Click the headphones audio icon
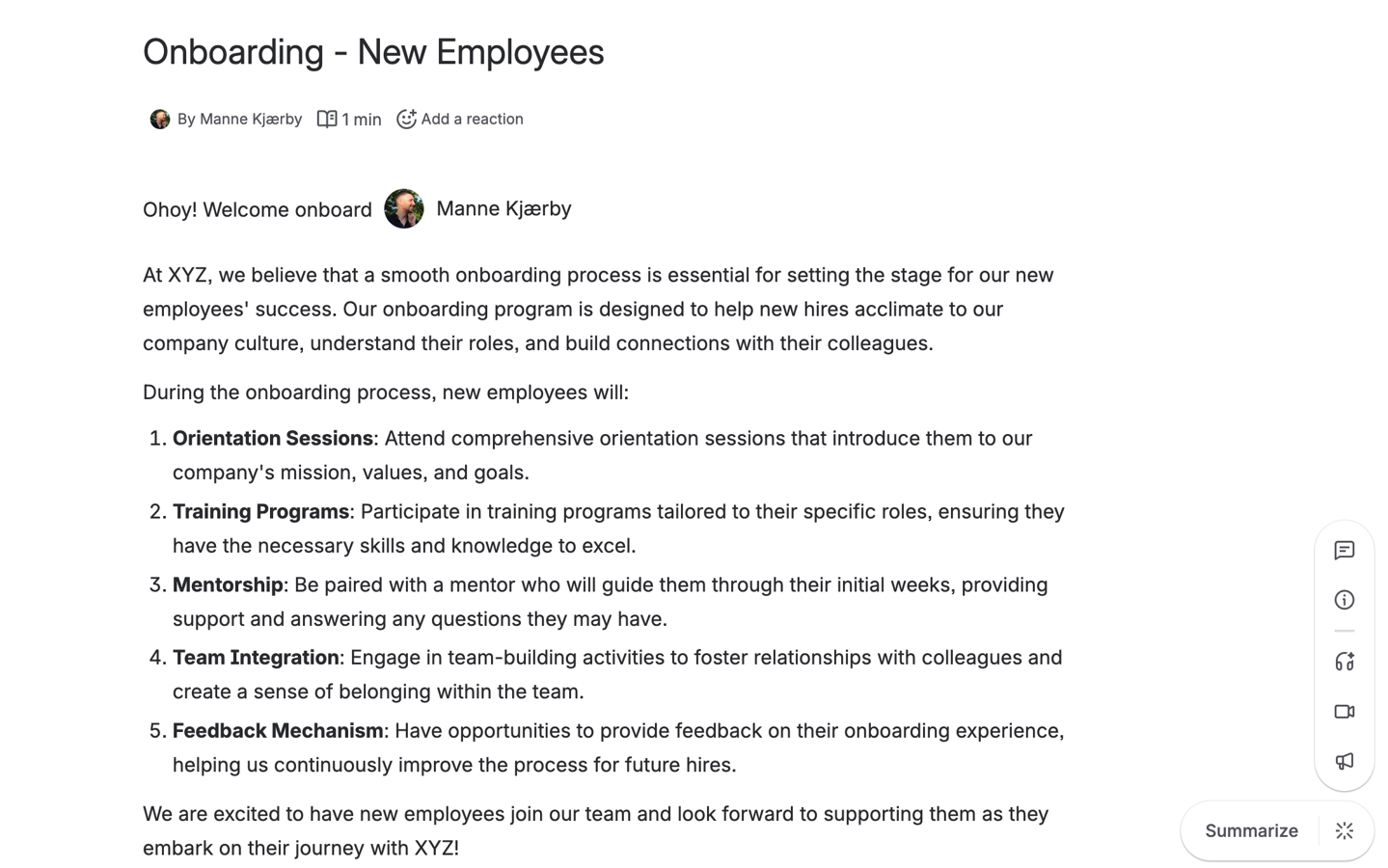 1344,662
